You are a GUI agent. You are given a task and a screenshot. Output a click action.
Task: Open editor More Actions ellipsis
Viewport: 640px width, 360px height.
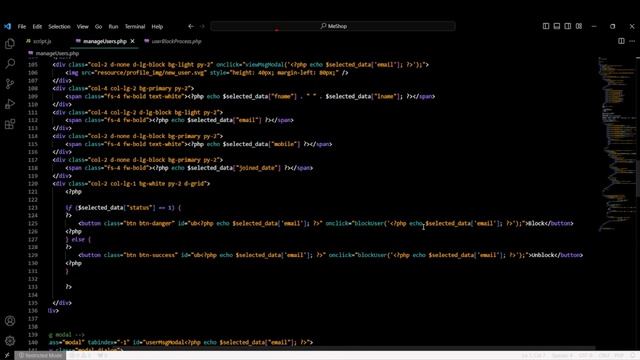coord(632,41)
